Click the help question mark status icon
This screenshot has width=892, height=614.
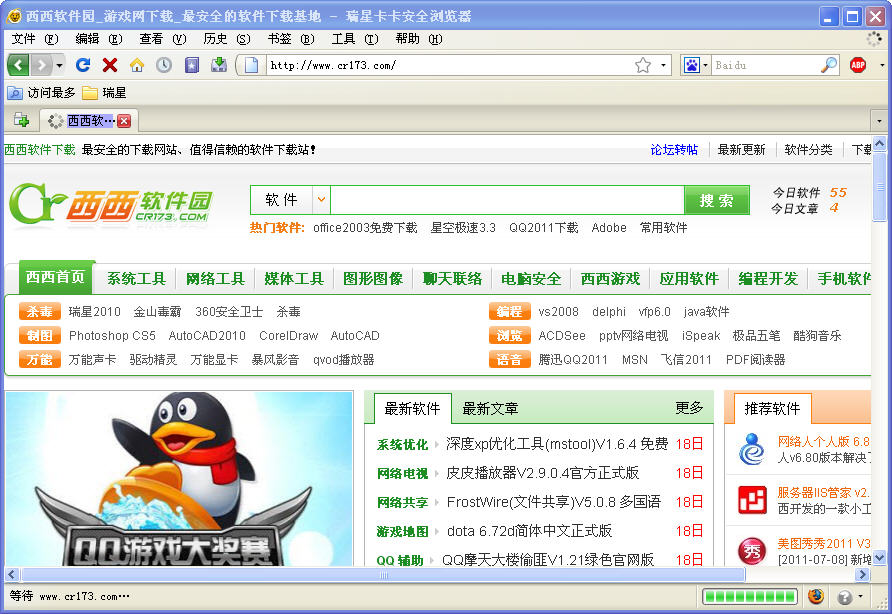(x=845, y=596)
